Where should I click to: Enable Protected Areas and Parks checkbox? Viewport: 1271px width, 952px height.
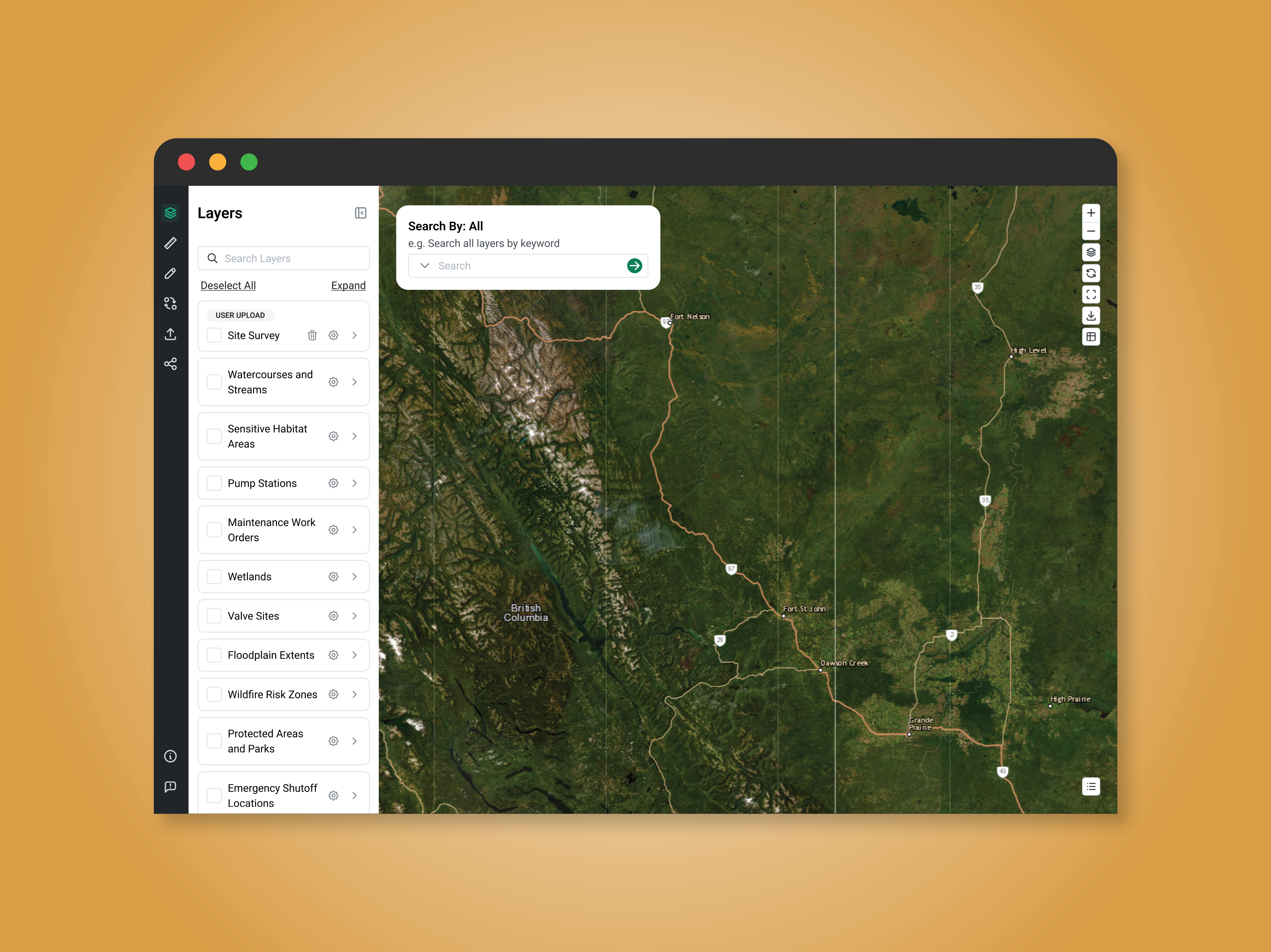(x=214, y=742)
